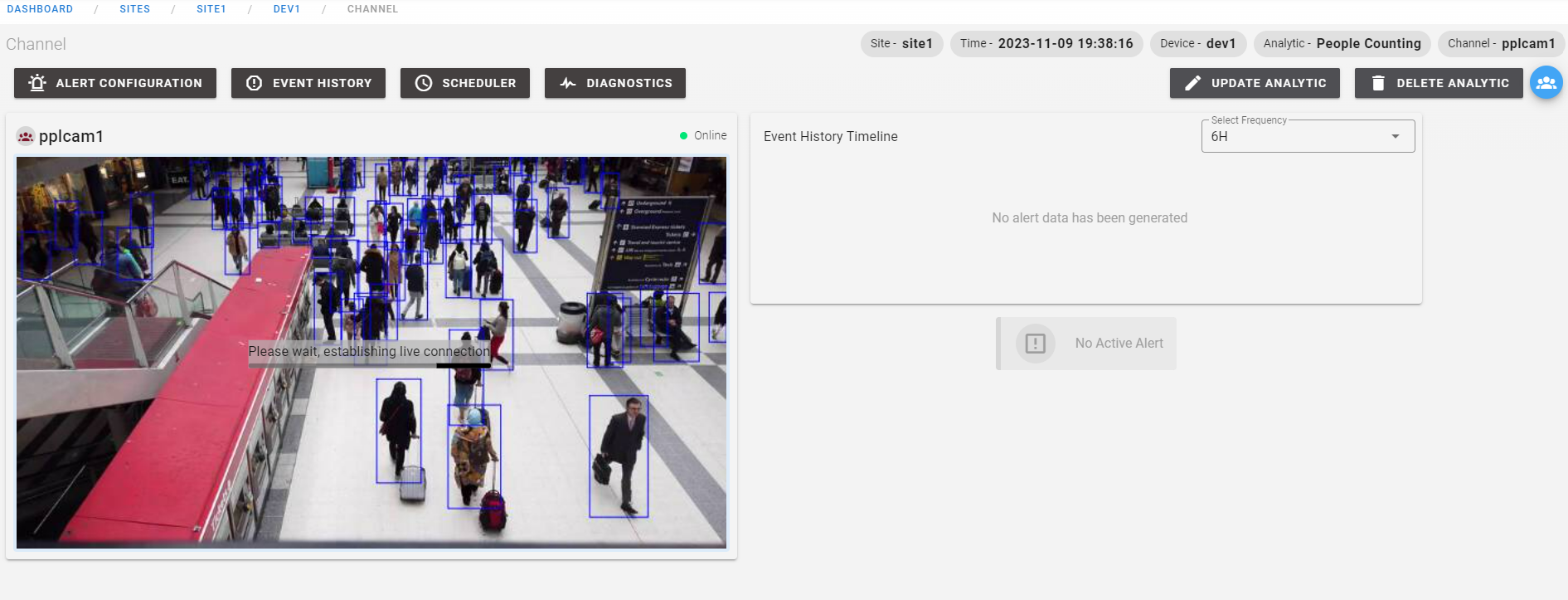
Task: Click the pencil icon on Update Analytic
Action: click(x=1192, y=83)
